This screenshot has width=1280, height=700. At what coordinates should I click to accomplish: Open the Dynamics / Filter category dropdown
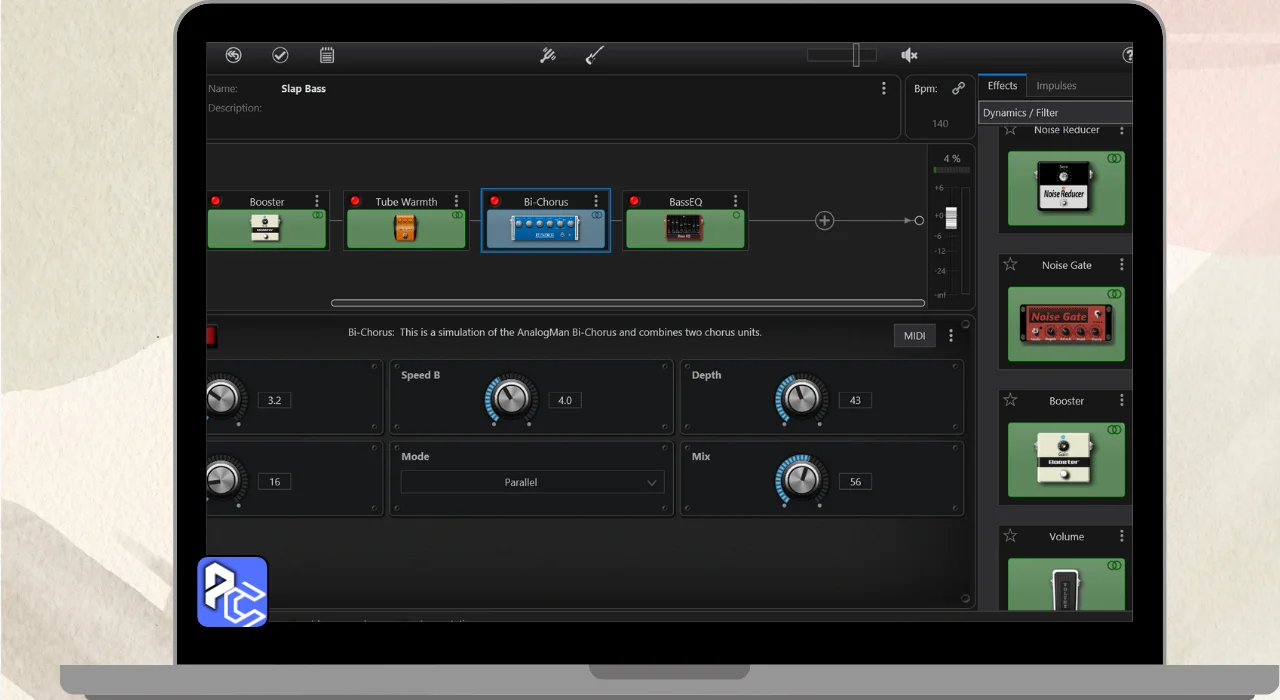1055,113
